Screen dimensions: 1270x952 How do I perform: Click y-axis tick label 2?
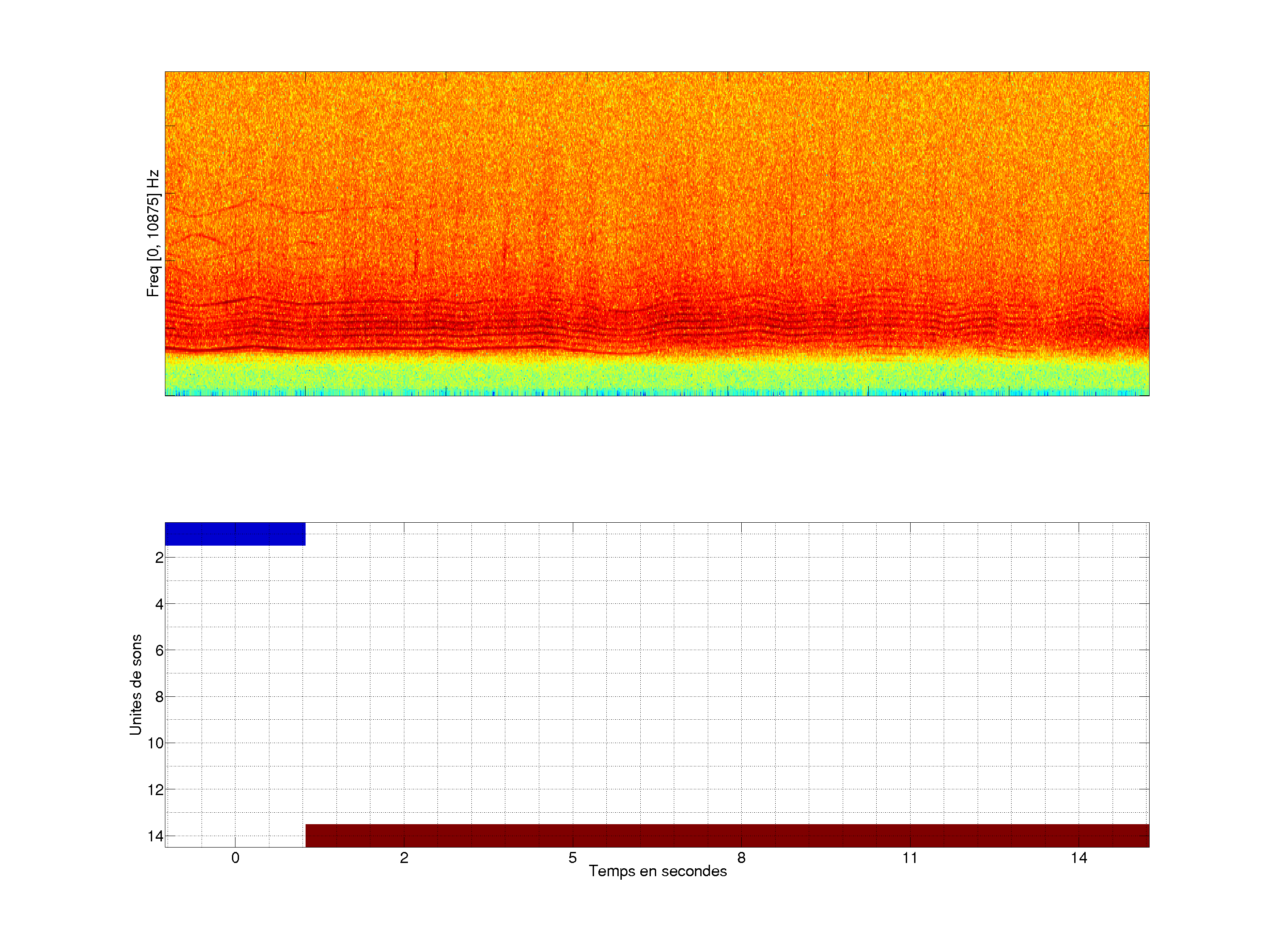(x=159, y=558)
